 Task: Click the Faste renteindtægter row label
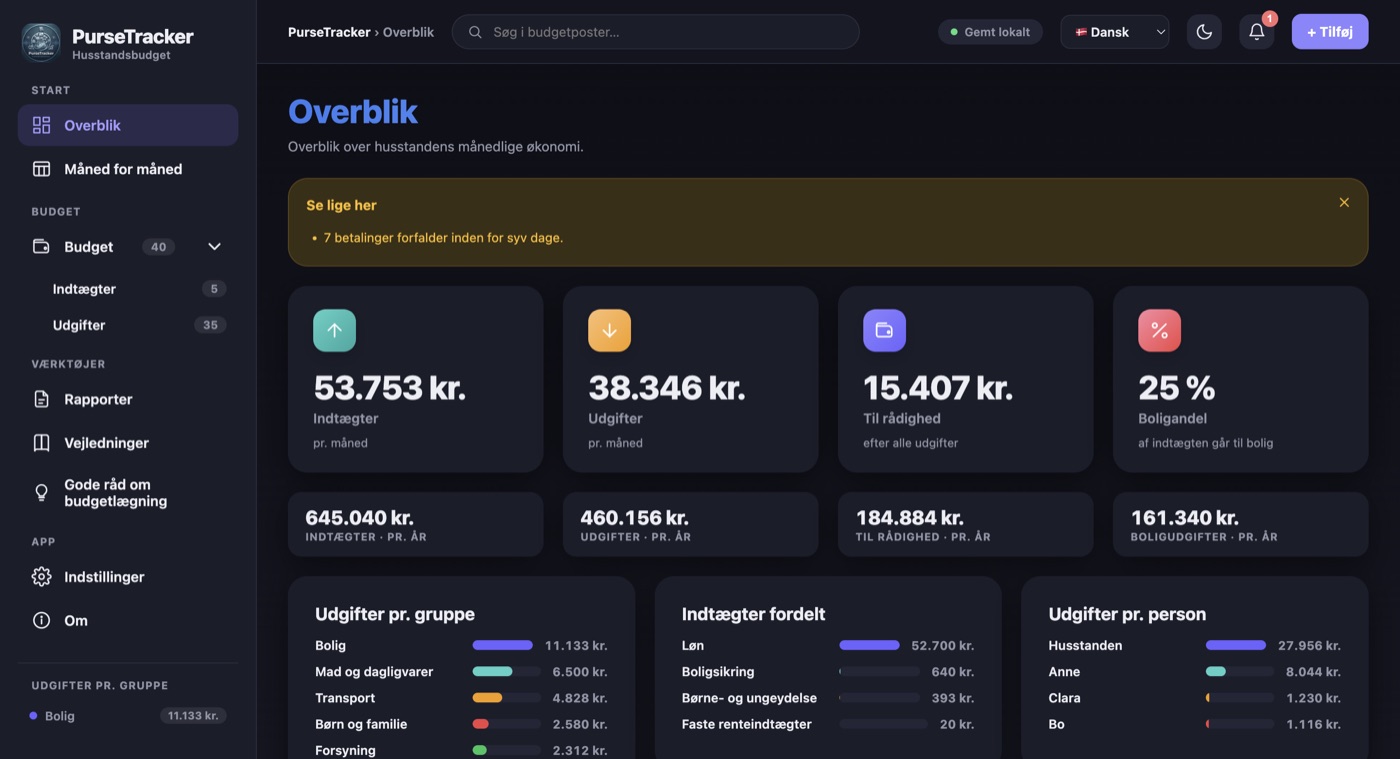747,724
